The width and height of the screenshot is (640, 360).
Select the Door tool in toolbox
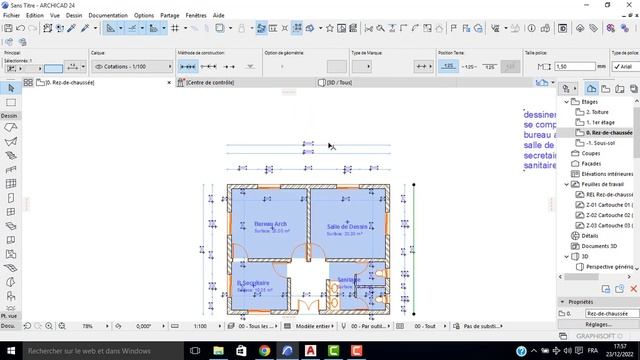(11, 198)
